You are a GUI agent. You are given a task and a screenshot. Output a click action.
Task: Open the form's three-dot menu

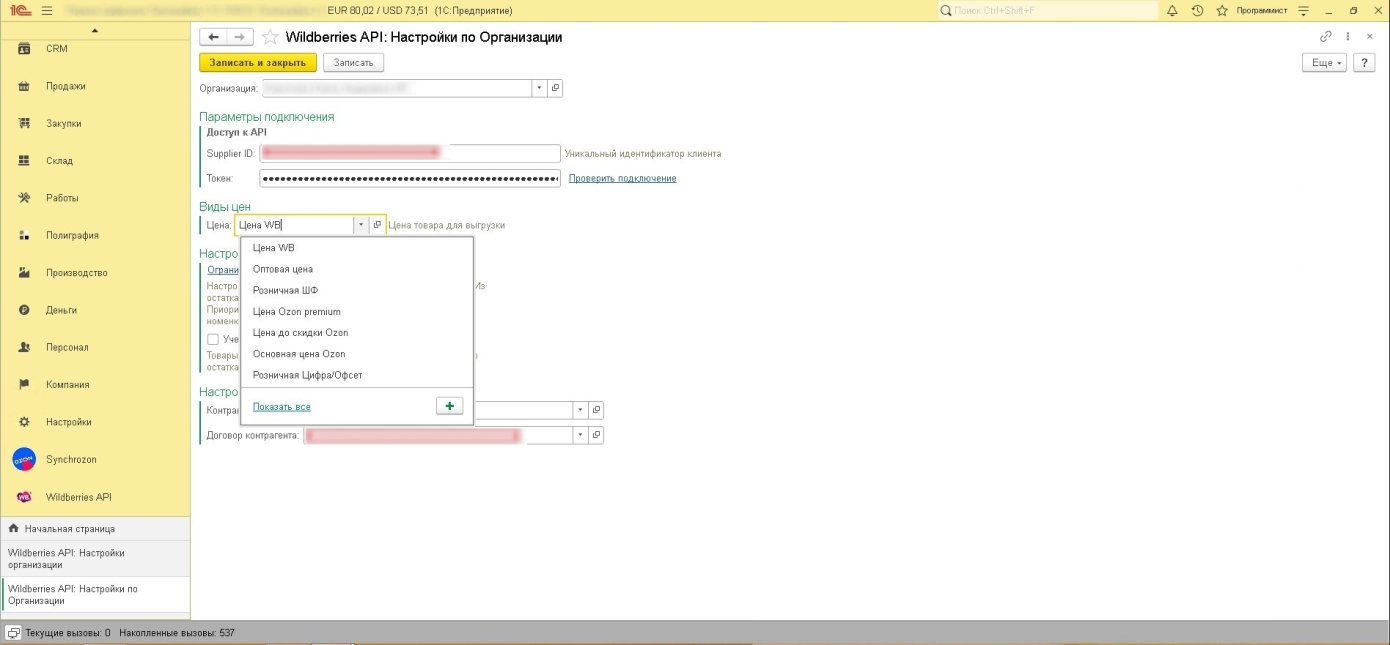(1348, 36)
